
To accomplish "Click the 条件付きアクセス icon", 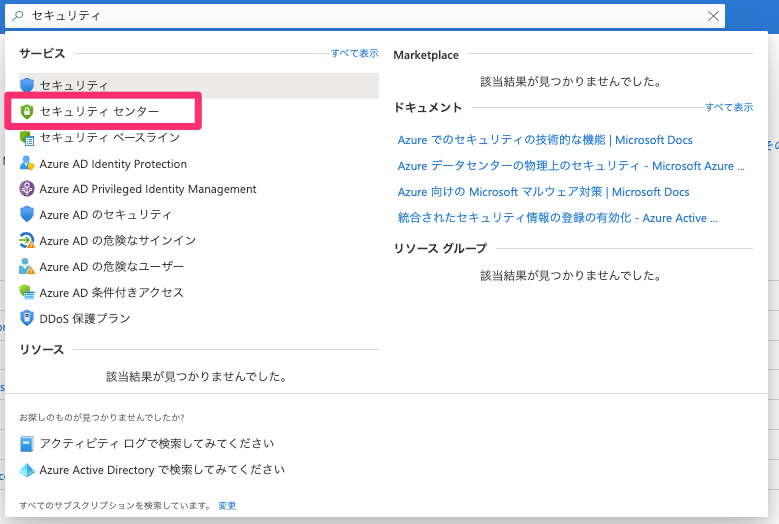I will pos(27,292).
